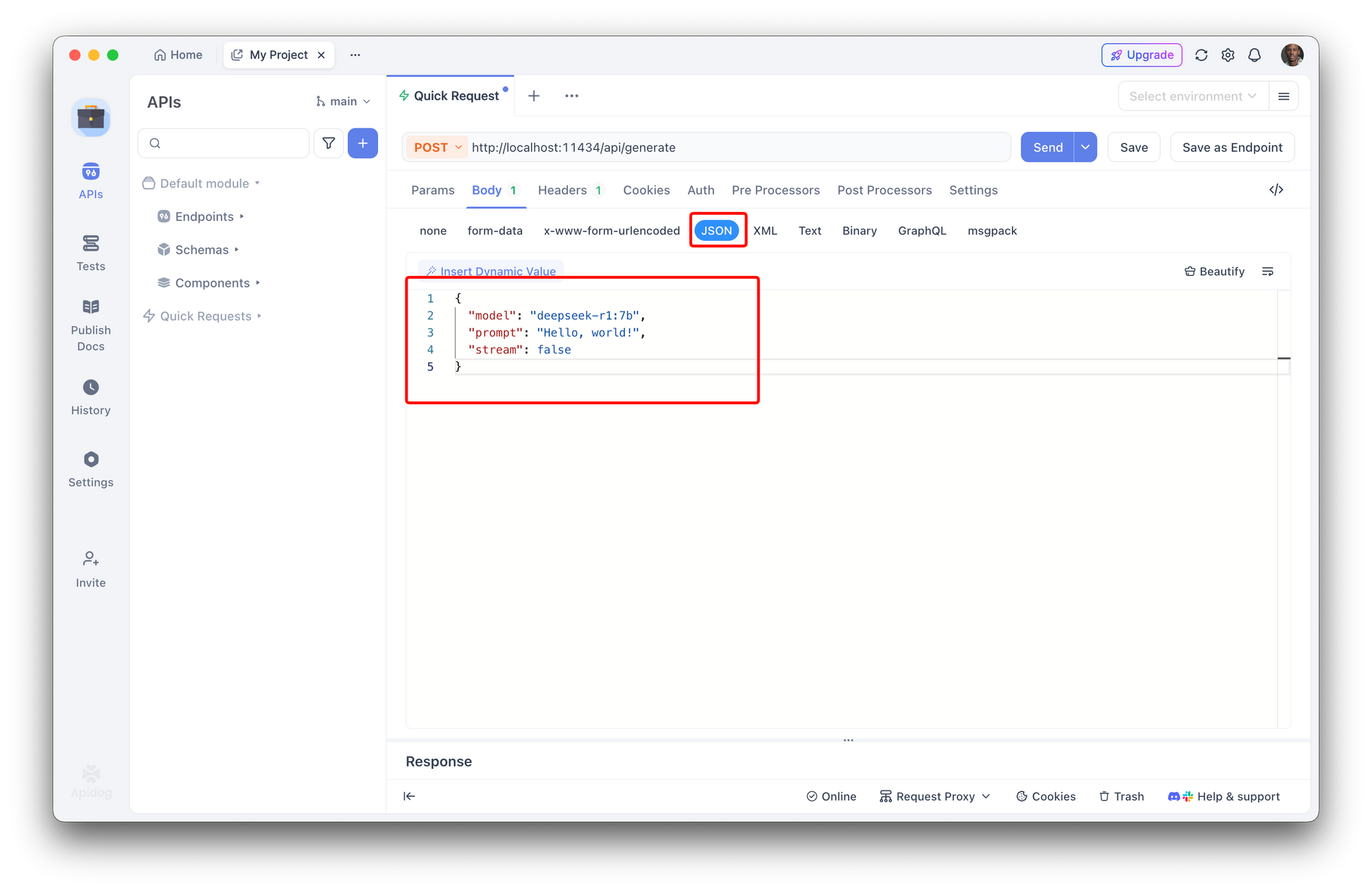Open the notifications bell

1255,55
